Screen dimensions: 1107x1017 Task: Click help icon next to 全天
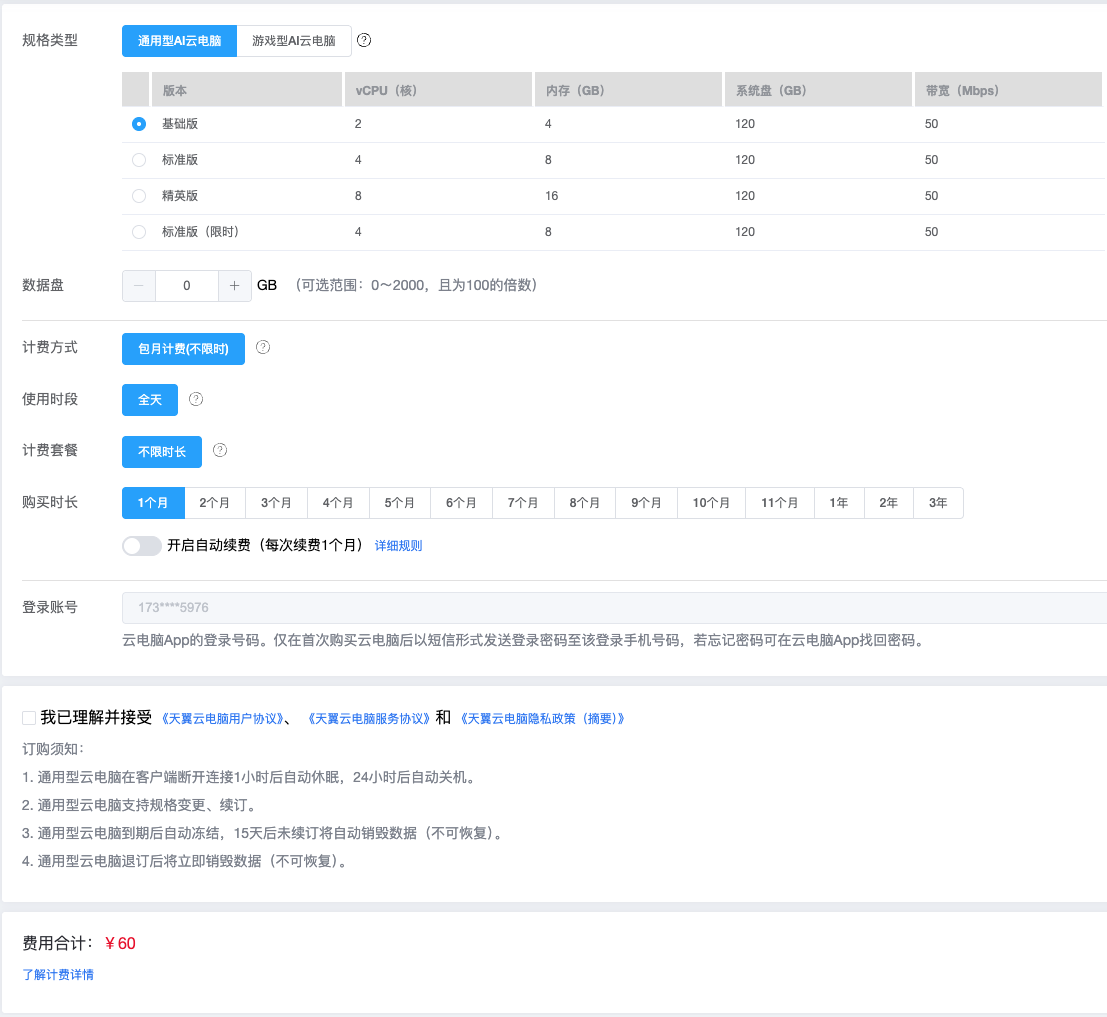(x=196, y=399)
